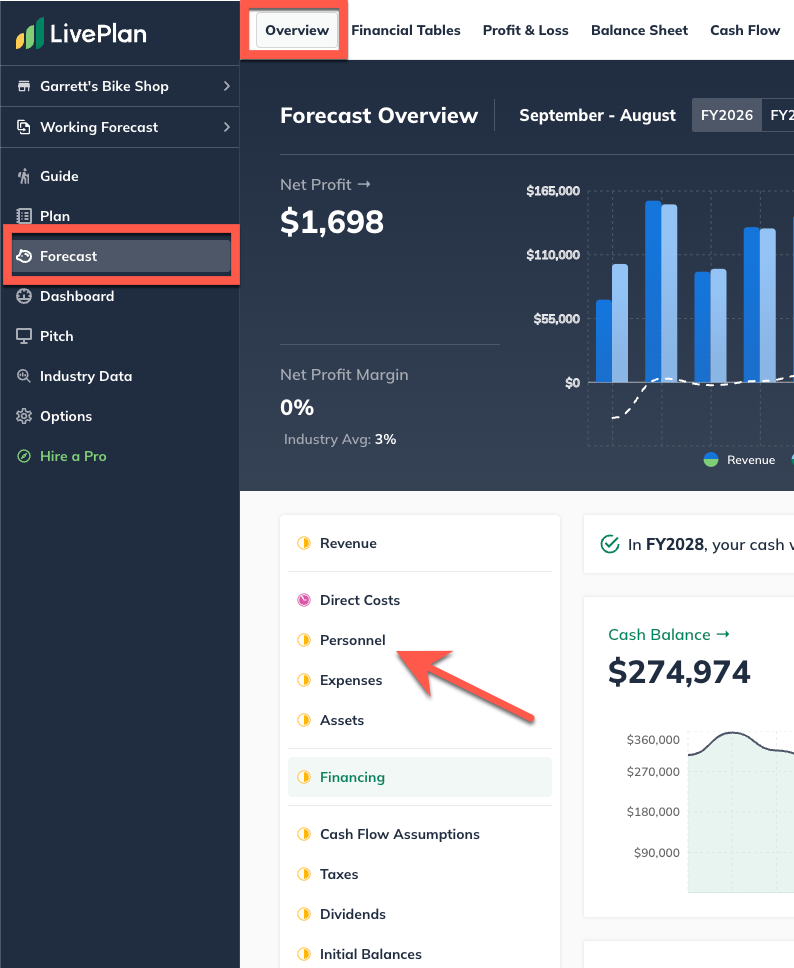Switch to the Financial Tables tab
Image resolution: width=794 pixels, height=968 pixels.
pos(406,30)
